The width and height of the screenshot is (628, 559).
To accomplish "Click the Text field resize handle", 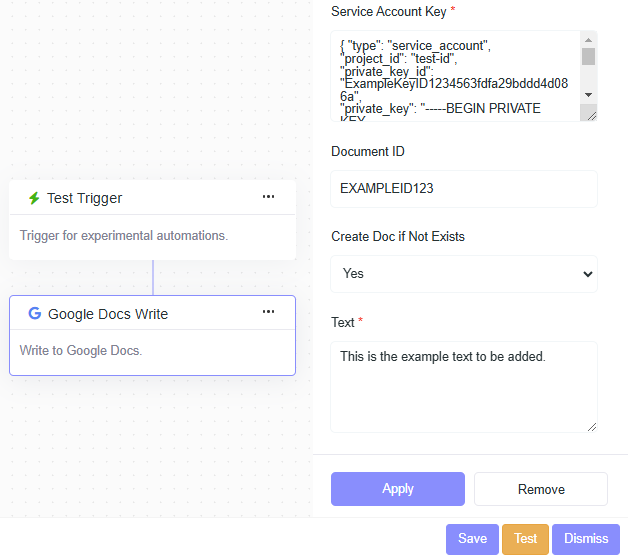I will tap(591, 426).
